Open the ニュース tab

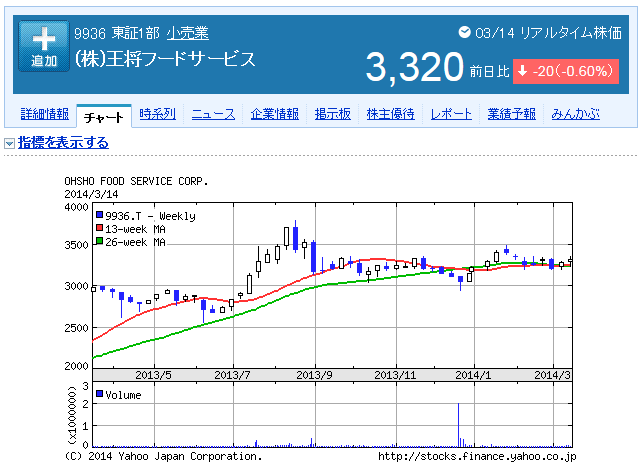[213, 114]
